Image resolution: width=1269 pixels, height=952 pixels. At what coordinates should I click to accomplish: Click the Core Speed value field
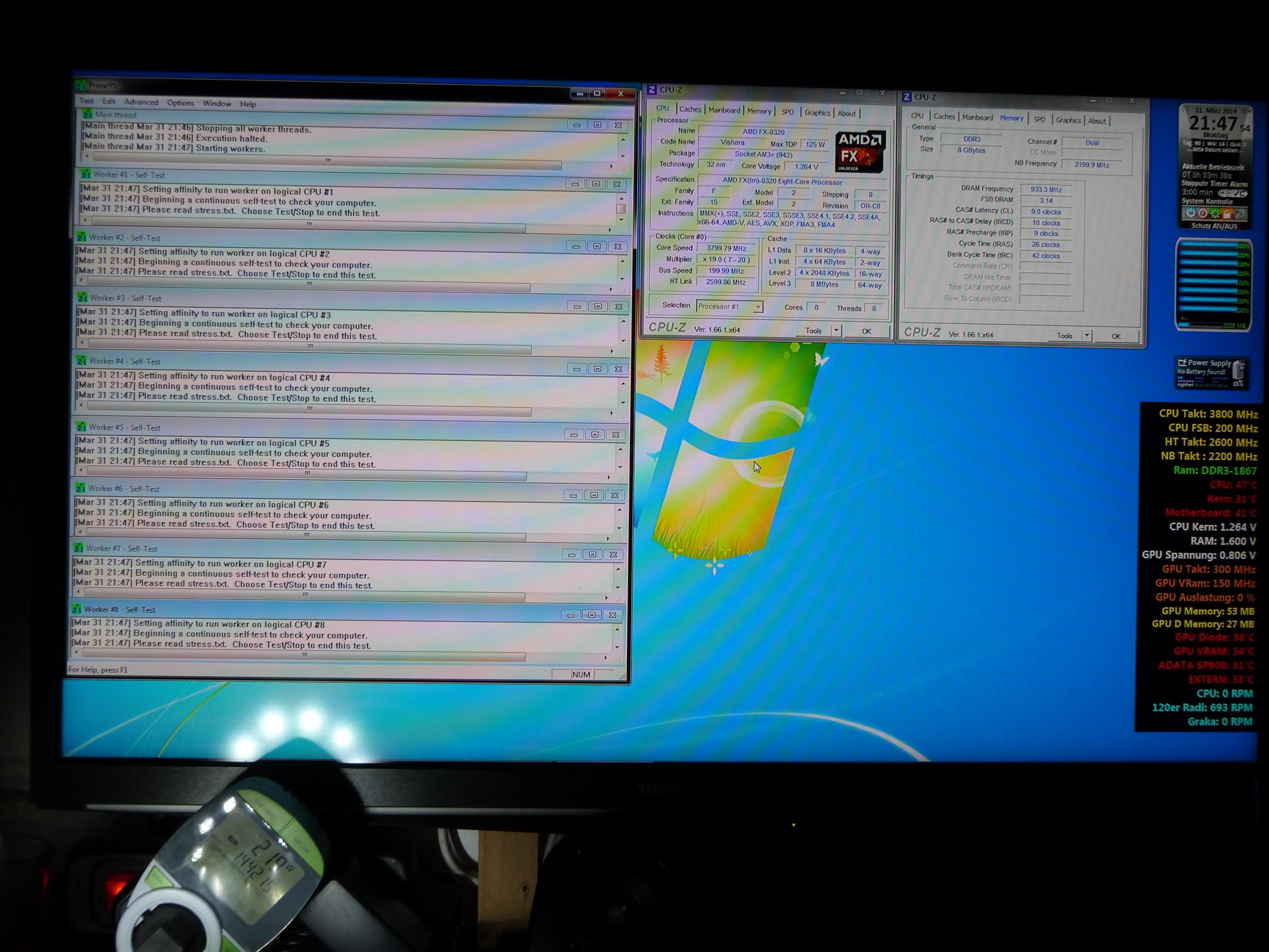click(x=726, y=249)
